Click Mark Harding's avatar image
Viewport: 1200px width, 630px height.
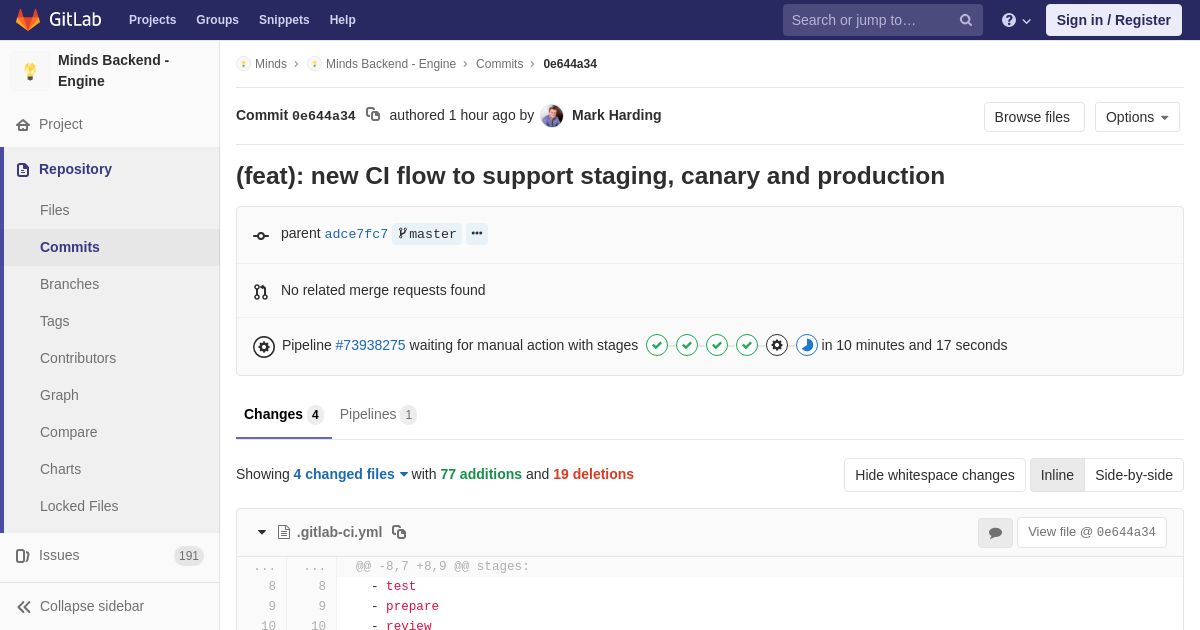coord(552,116)
